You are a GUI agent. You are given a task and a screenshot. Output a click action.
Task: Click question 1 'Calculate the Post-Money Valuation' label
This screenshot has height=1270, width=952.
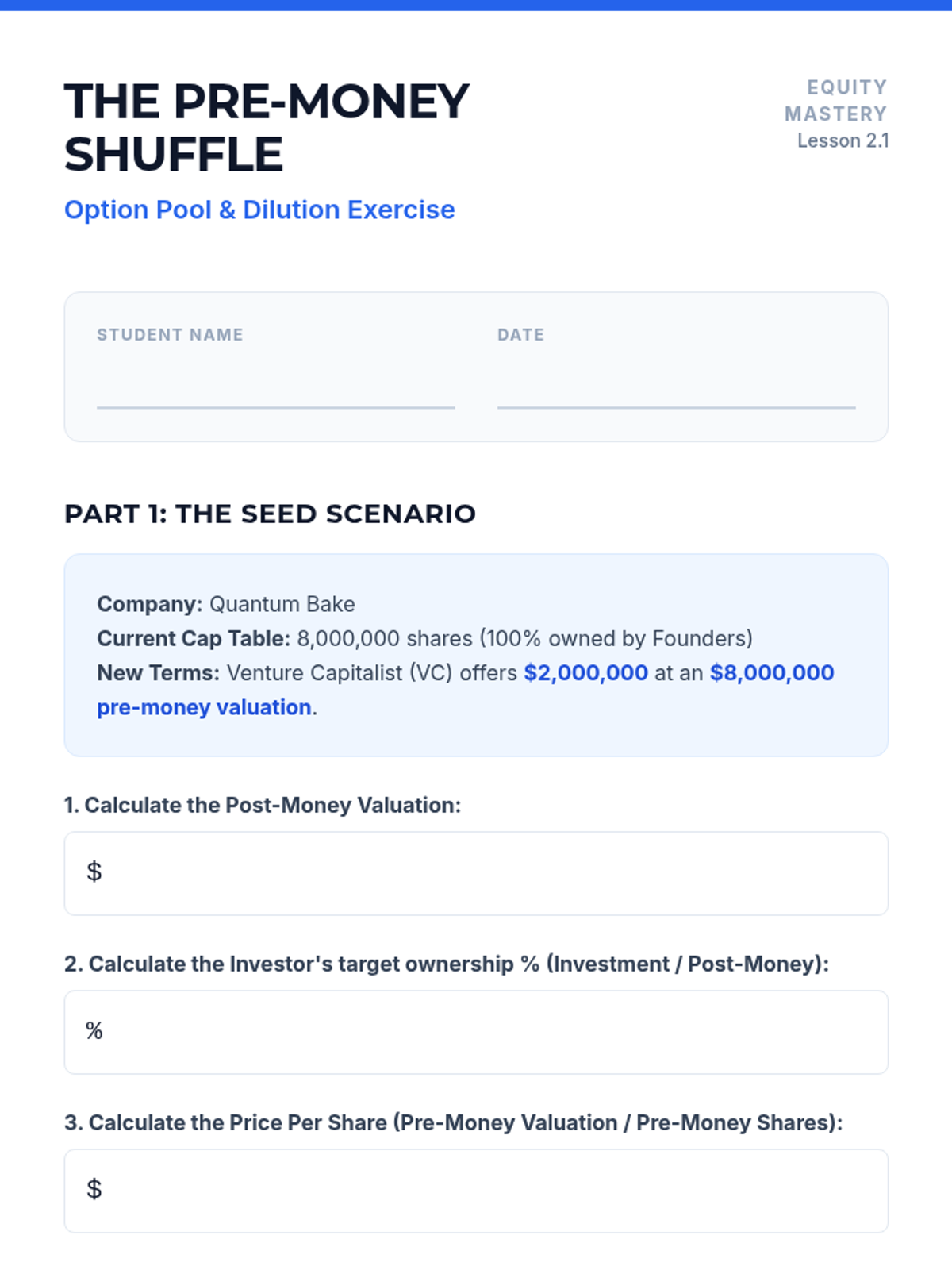click(x=263, y=805)
